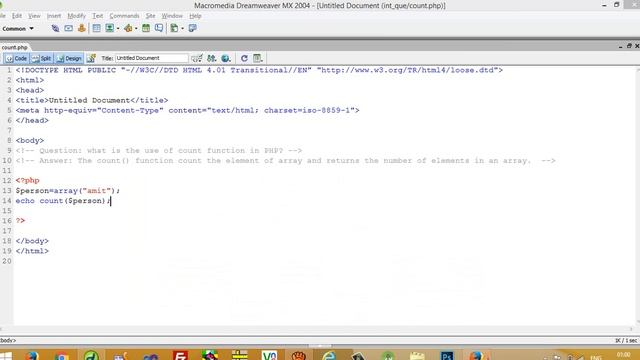
Task: Insert an Email Link
Action: pyautogui.click(x=69, y=28)
